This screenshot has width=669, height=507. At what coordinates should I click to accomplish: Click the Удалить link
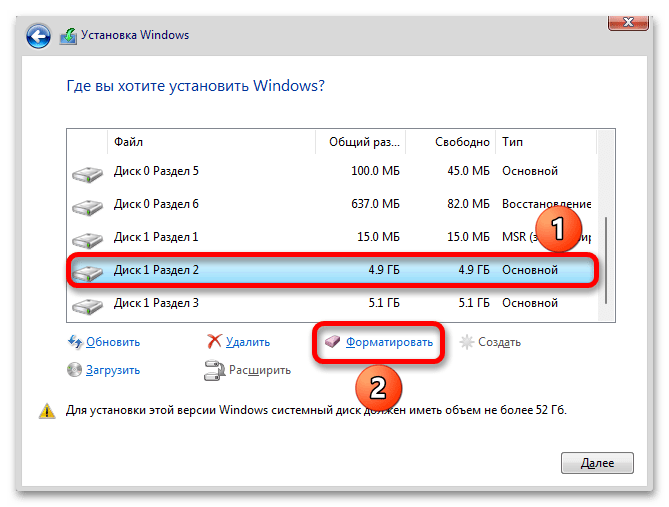pos(248,342)
